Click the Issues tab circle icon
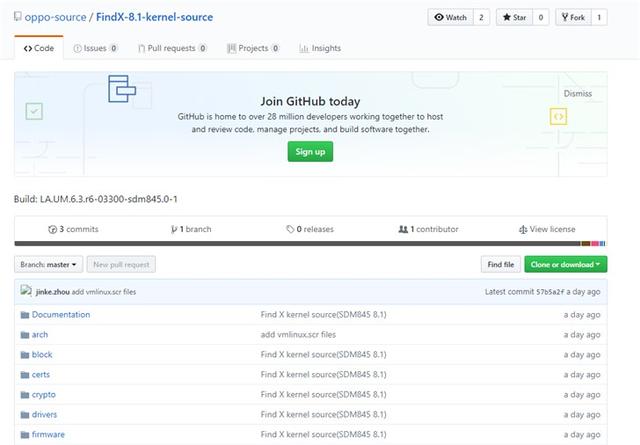This screenshot has width=640, height=445. tap(77, 49)
